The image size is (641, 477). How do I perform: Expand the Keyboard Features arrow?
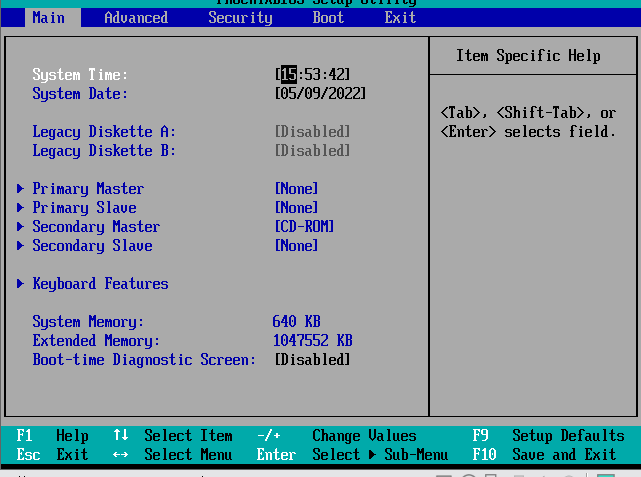click(20, 284)
